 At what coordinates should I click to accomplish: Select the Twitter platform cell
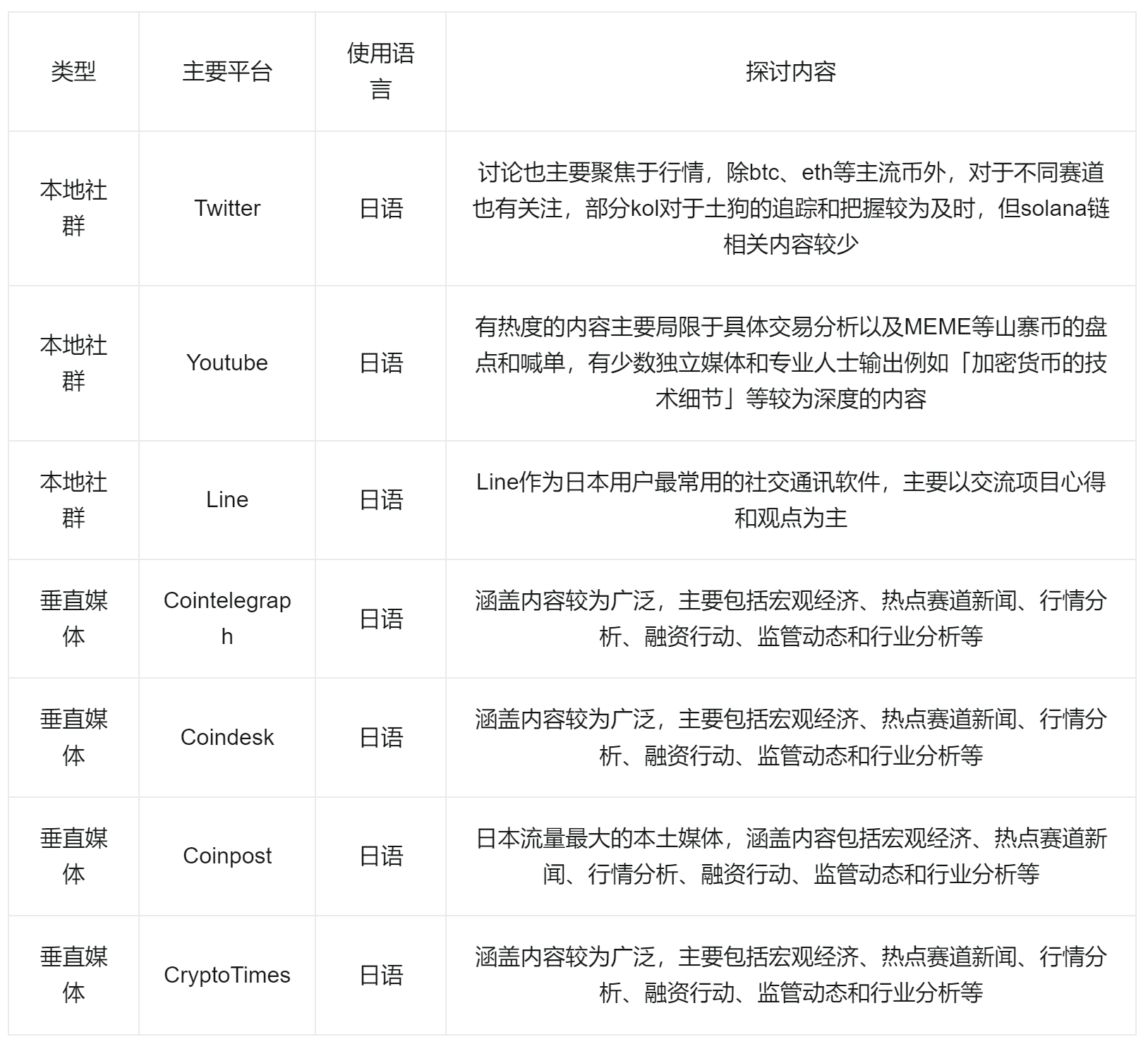[227, 208]
